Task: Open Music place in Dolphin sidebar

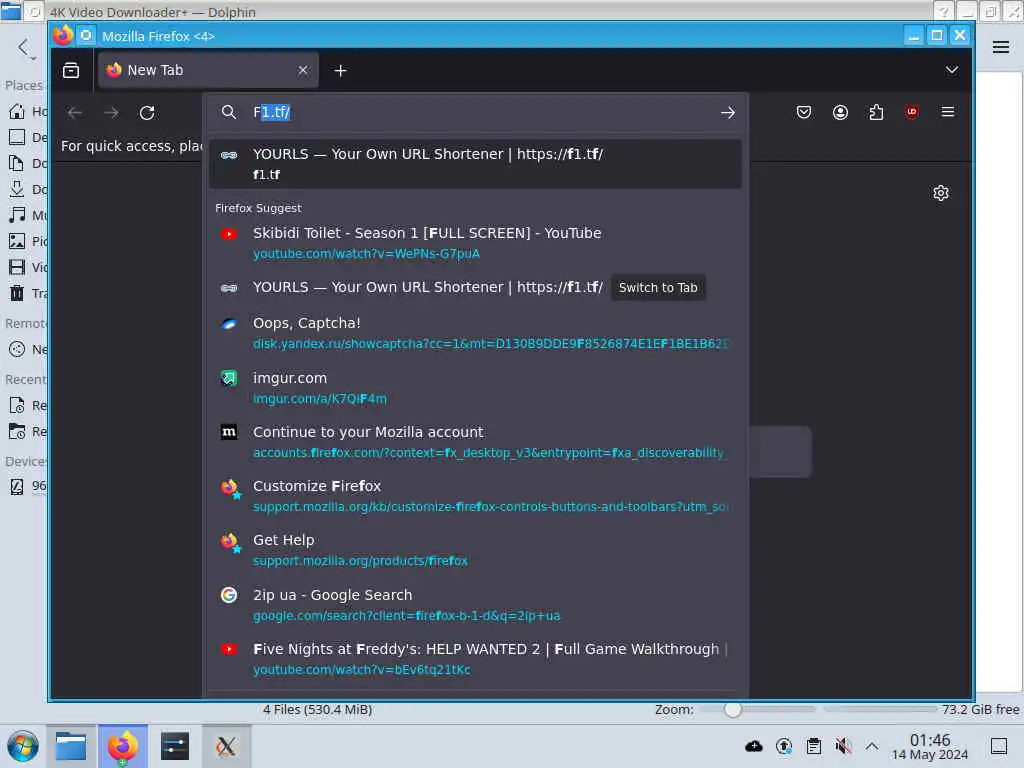Action: tap(27, 215)
